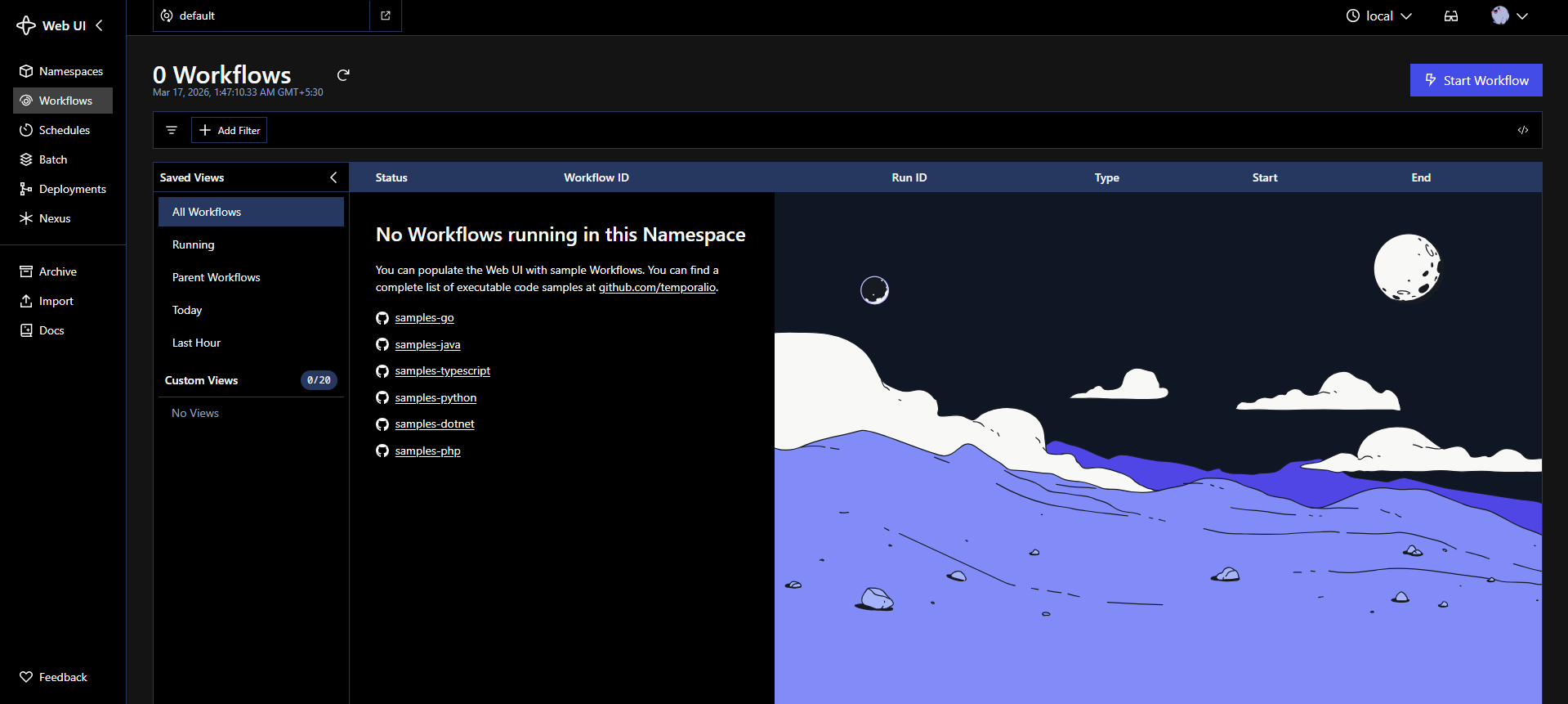Image resolution: width=1568 pixels, height=704 pixels.
Task: Select the All Workflows saved view
Action: coord(251,212)
